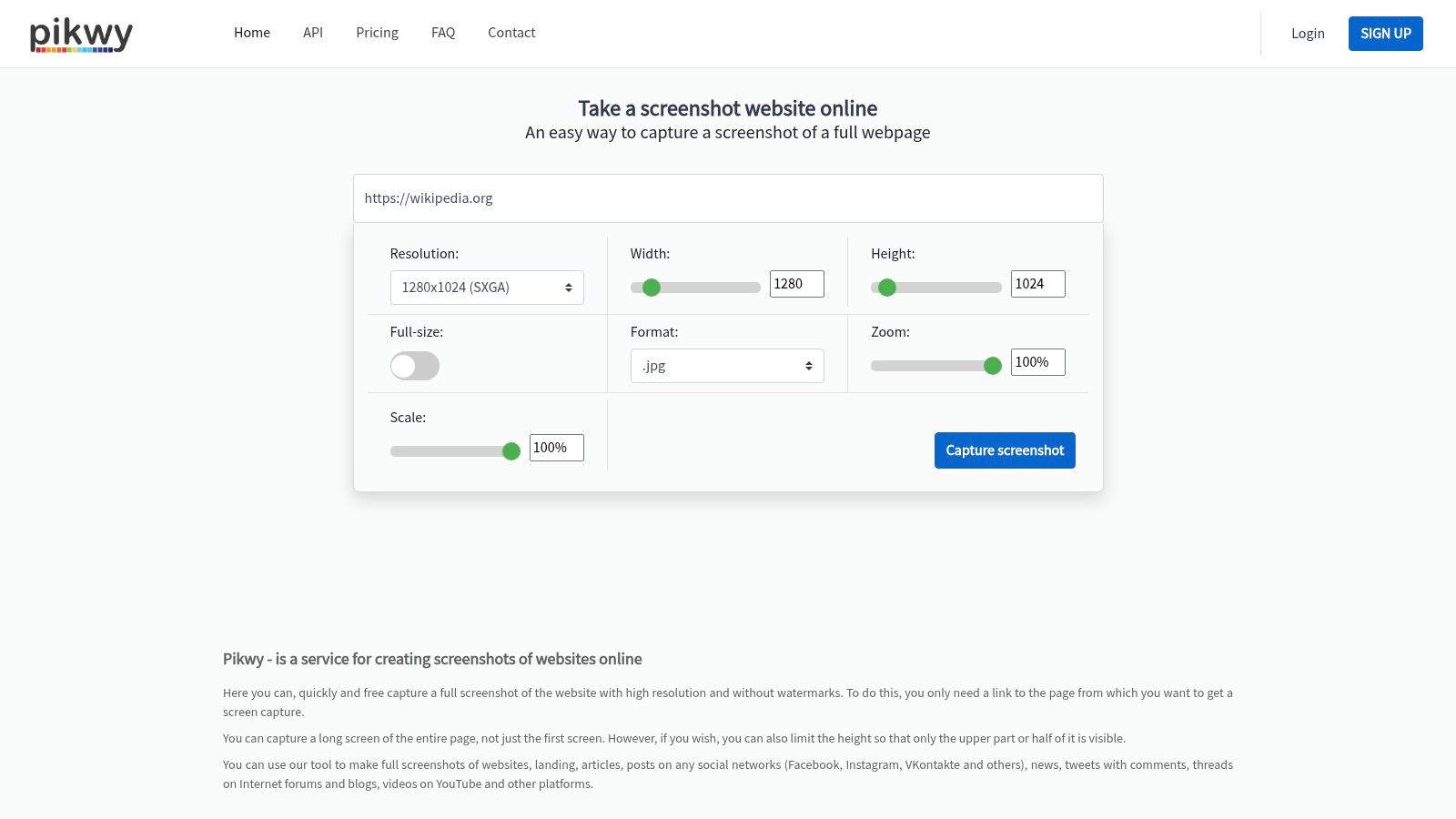Go to the API page
Screen dimensions: 1456x819
pyautogui.click(x=313, y=33)
